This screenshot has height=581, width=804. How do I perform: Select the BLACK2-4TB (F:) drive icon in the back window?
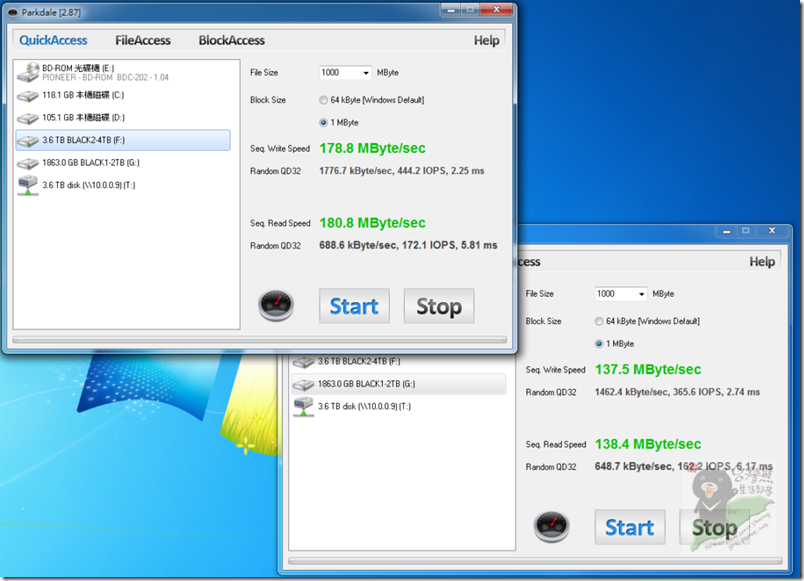click(303, 362)
